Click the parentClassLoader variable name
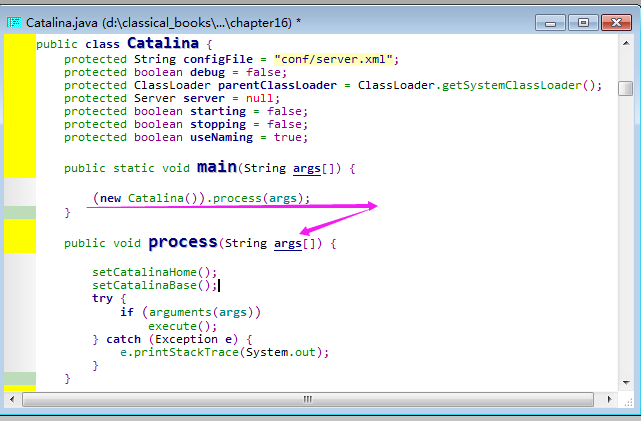The height and width of the screenshot is (421, 641). tap(277, 85)
